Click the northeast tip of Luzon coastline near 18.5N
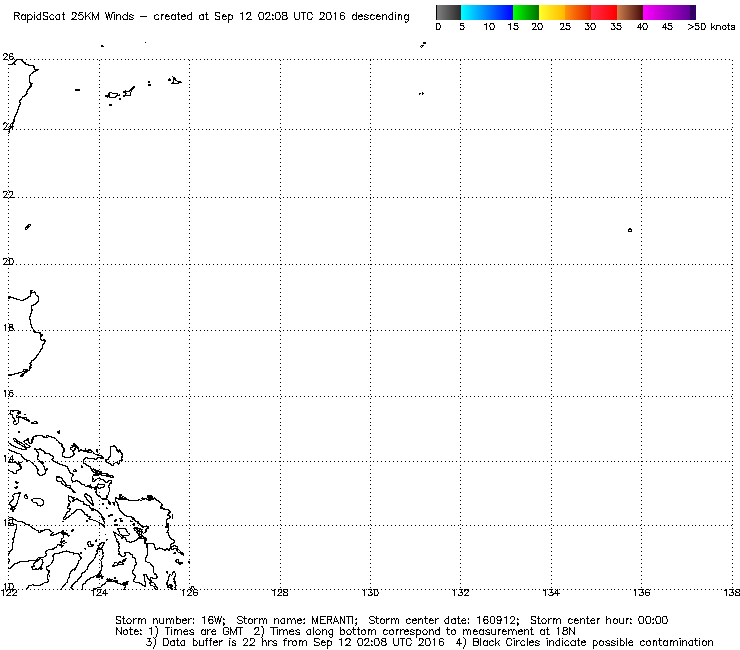The width and height of the screenshot is (740, 650). [x=34, y=296]
